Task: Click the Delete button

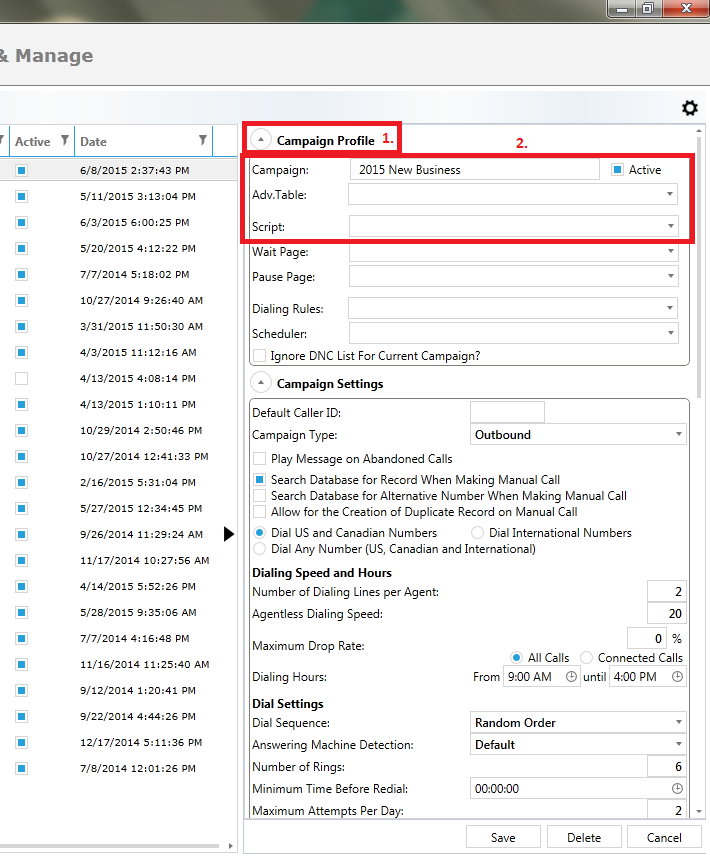Action: pyautogui.click(x=584, y=837)
